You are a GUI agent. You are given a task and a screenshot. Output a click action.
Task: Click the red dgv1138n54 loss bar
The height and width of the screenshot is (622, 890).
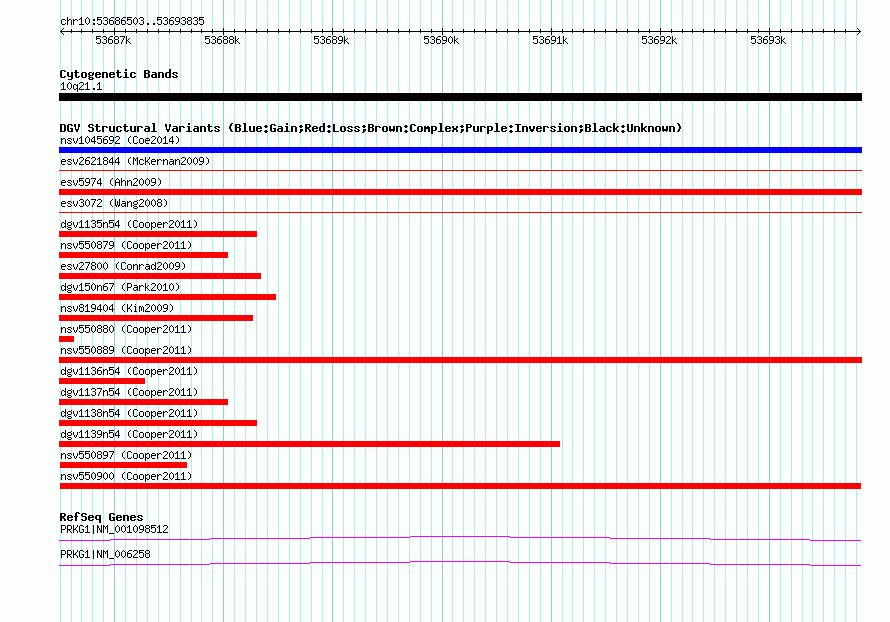pos(158,423)
